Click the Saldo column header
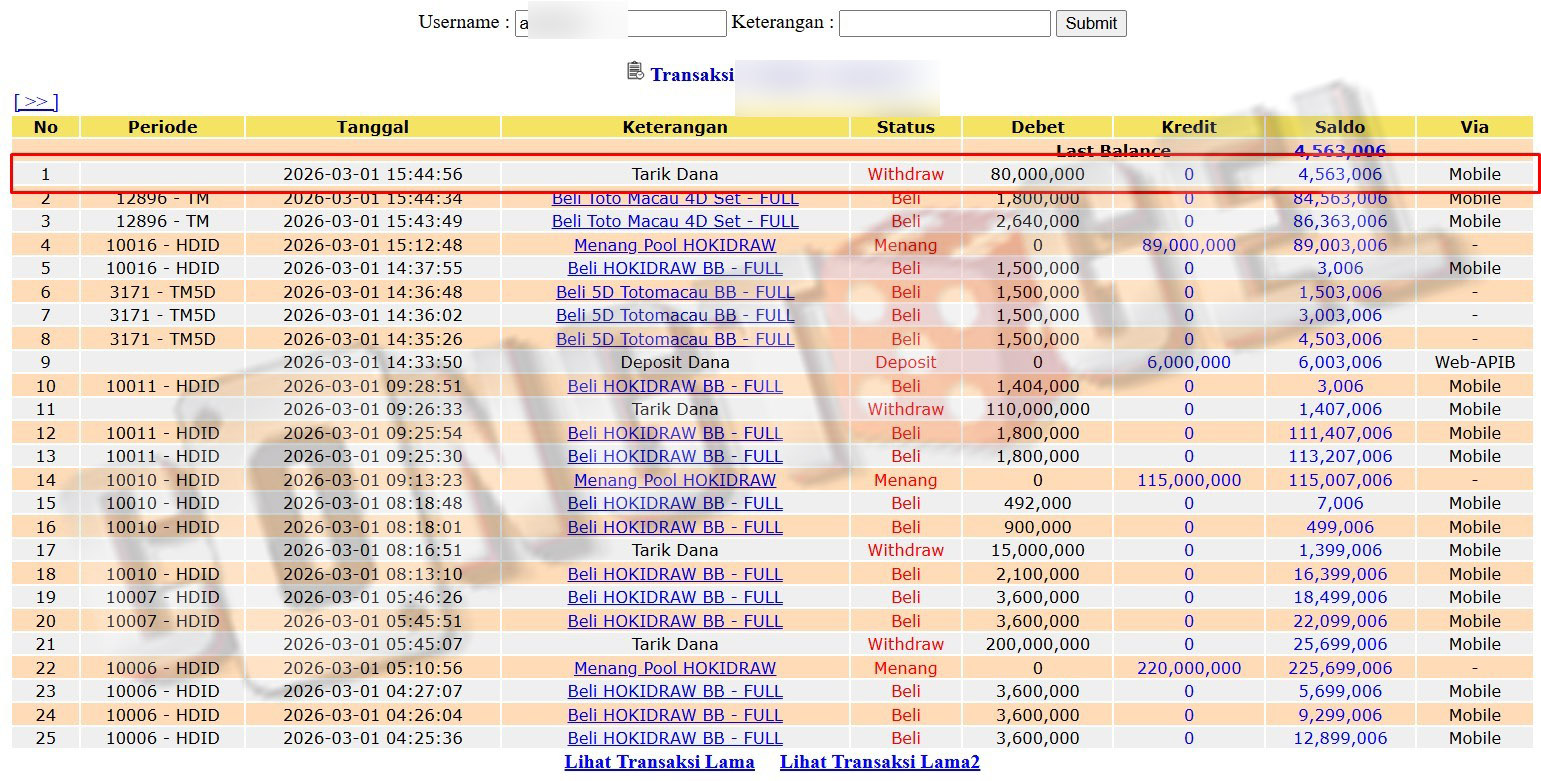Image resolution: width=1541 pixels, height=781 pixels. point(1339,127)
